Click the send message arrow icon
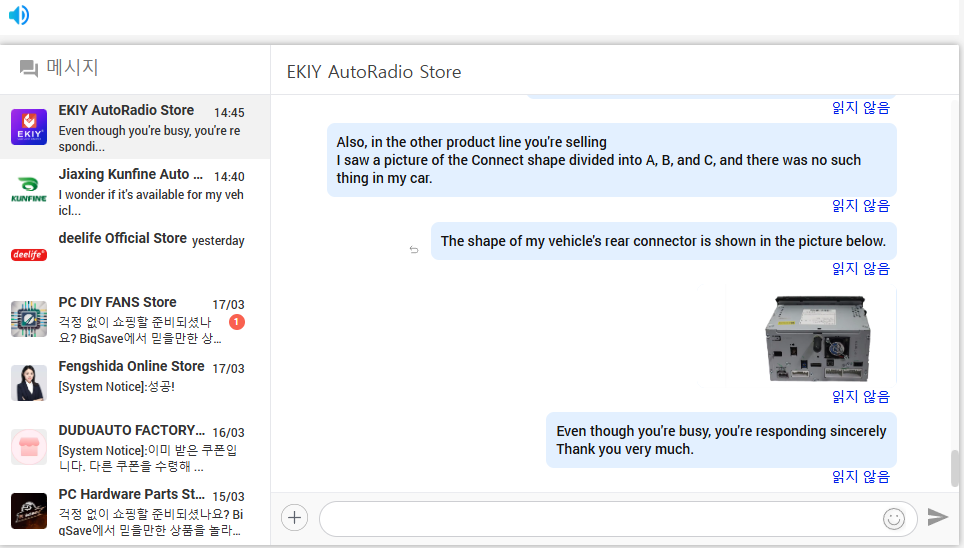964x548 pixels. [937, 517]
